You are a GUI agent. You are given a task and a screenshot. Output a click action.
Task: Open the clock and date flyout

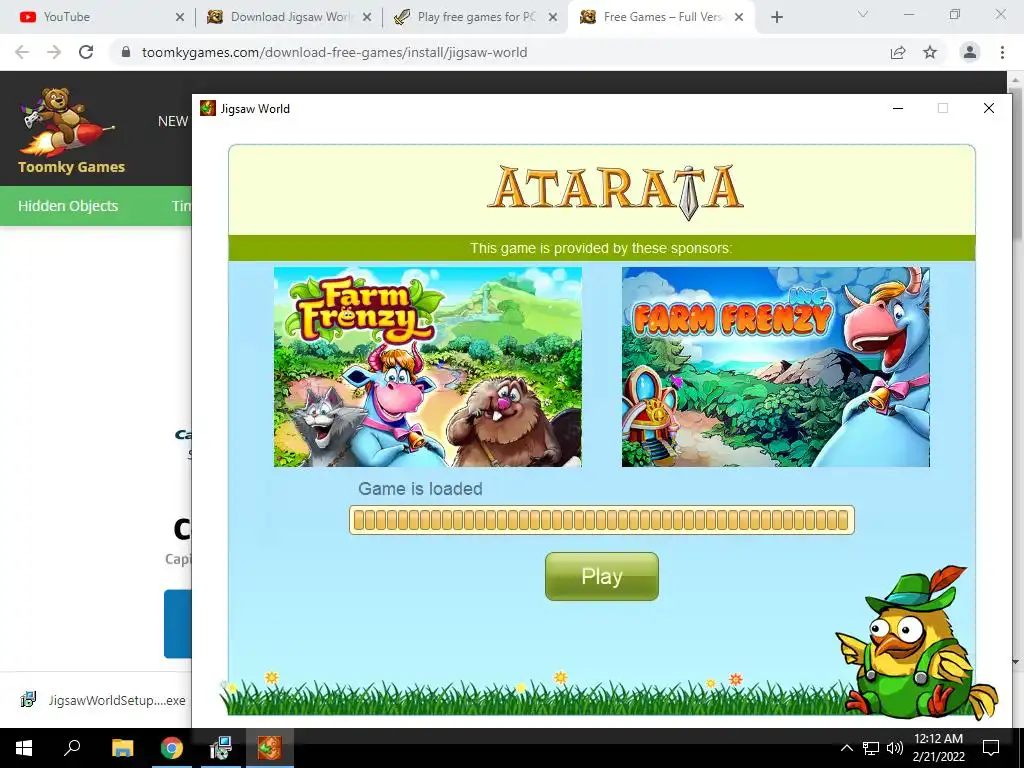point(938,748)
